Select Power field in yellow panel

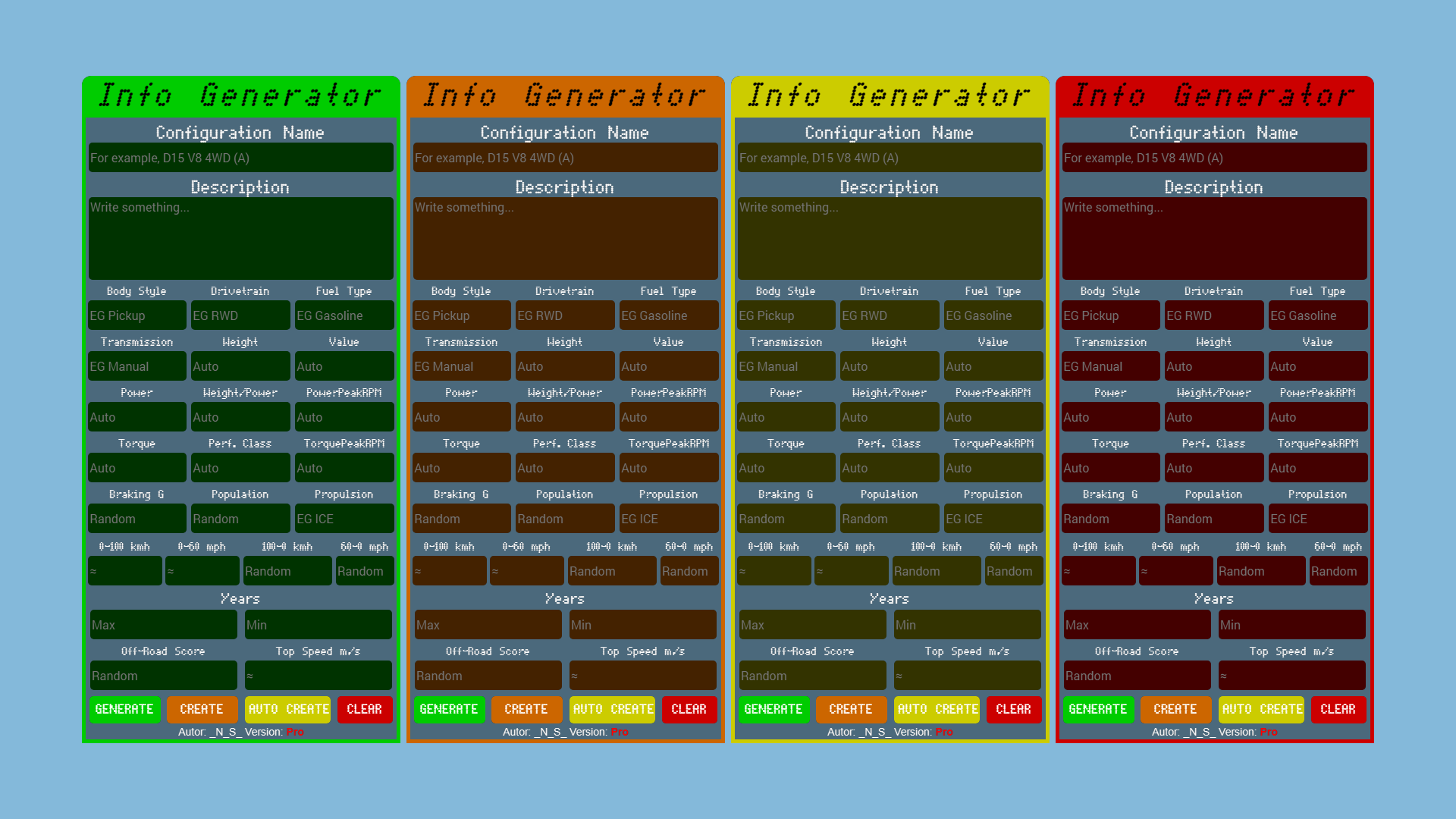(x=786, y=417)
